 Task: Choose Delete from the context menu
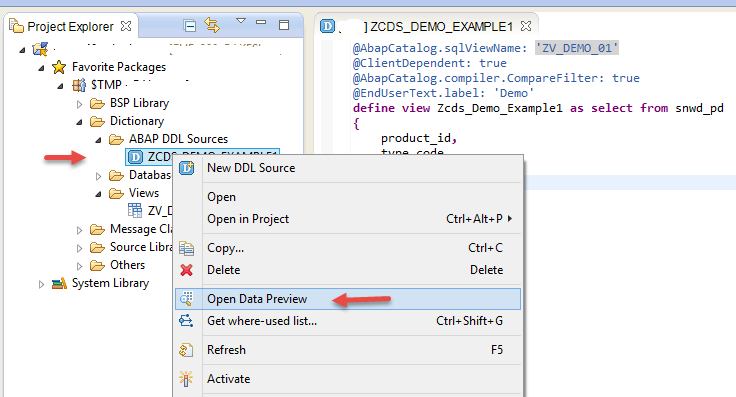(347, 270)
